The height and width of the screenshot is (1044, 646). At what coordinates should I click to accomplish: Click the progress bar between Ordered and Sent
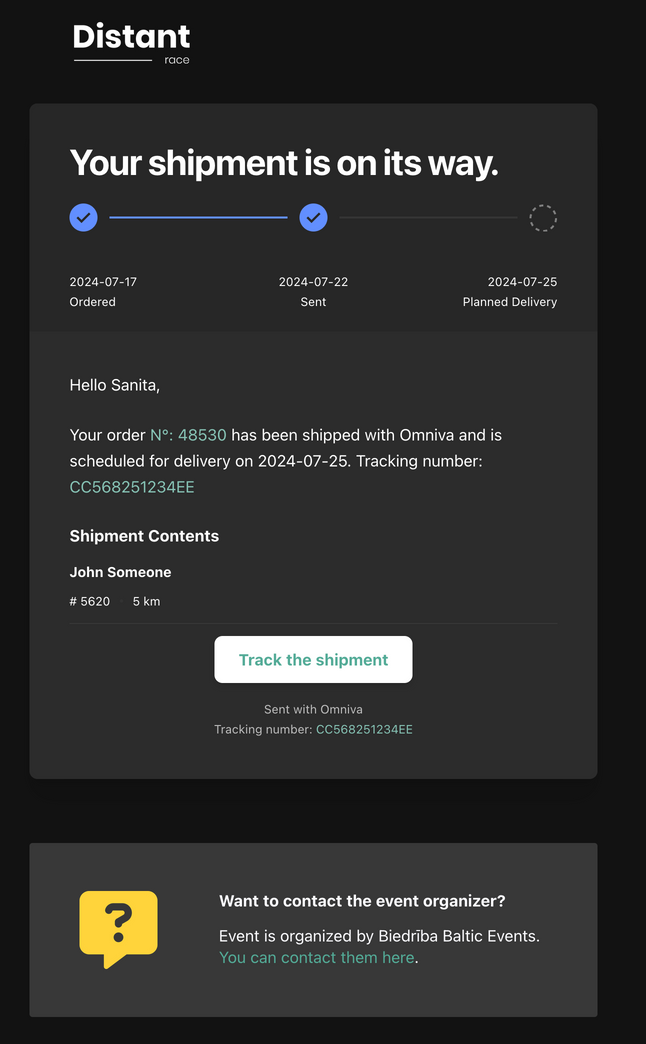[198, 217]
